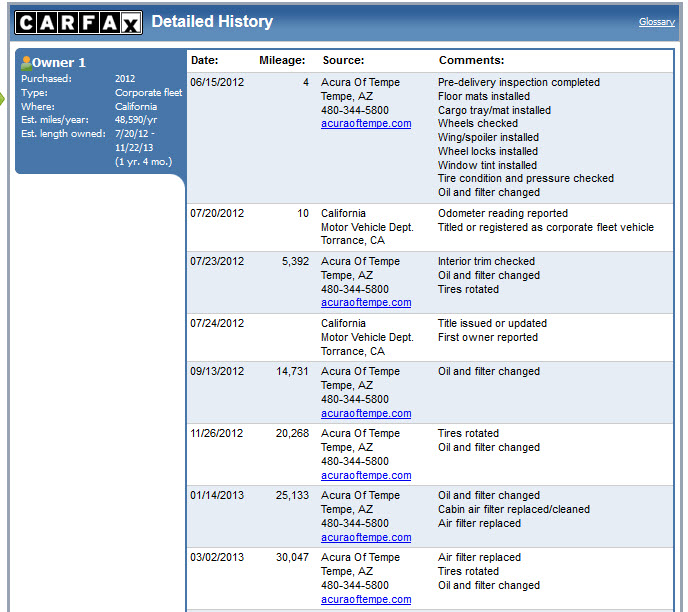This screenshot has width=688, height=612.
Task: Click the CARFAX logo
Action: pos(79,23)
